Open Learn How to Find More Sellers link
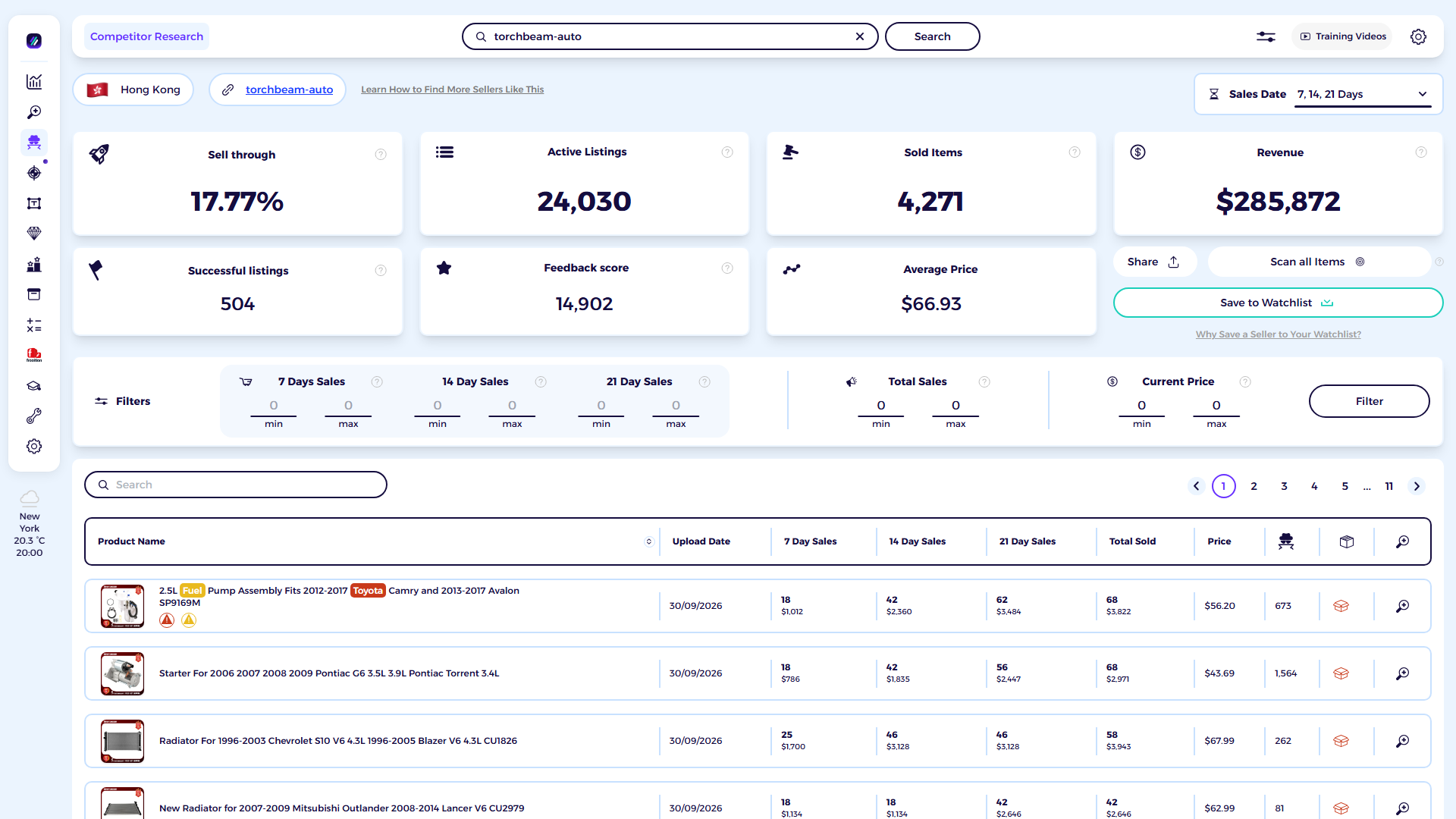 452,89
